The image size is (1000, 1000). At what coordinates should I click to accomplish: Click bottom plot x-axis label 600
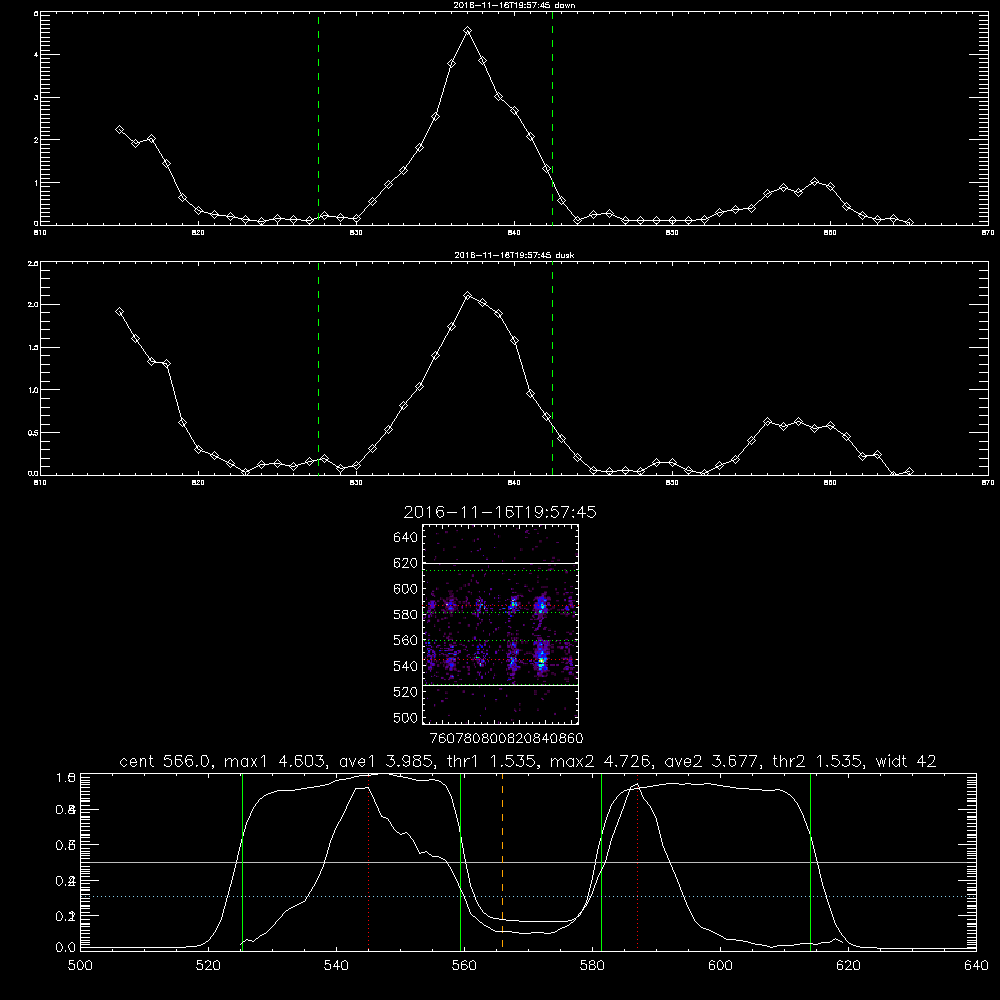pos(720,966)
